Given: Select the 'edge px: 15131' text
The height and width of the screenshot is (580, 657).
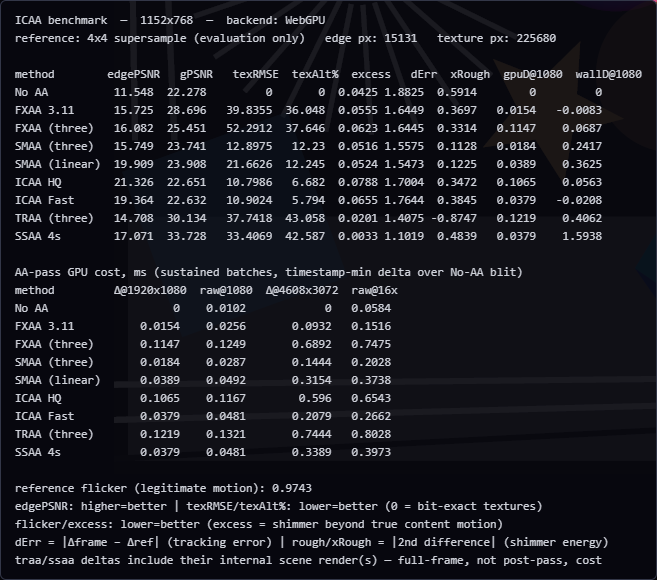Looking at the screenshot, I should [371, 38].
